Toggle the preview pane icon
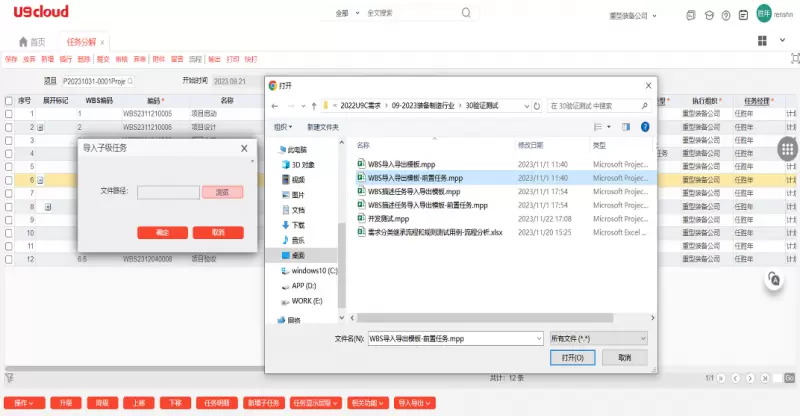The width and height of the screenshot is (800, 416). tap(624, 127)
